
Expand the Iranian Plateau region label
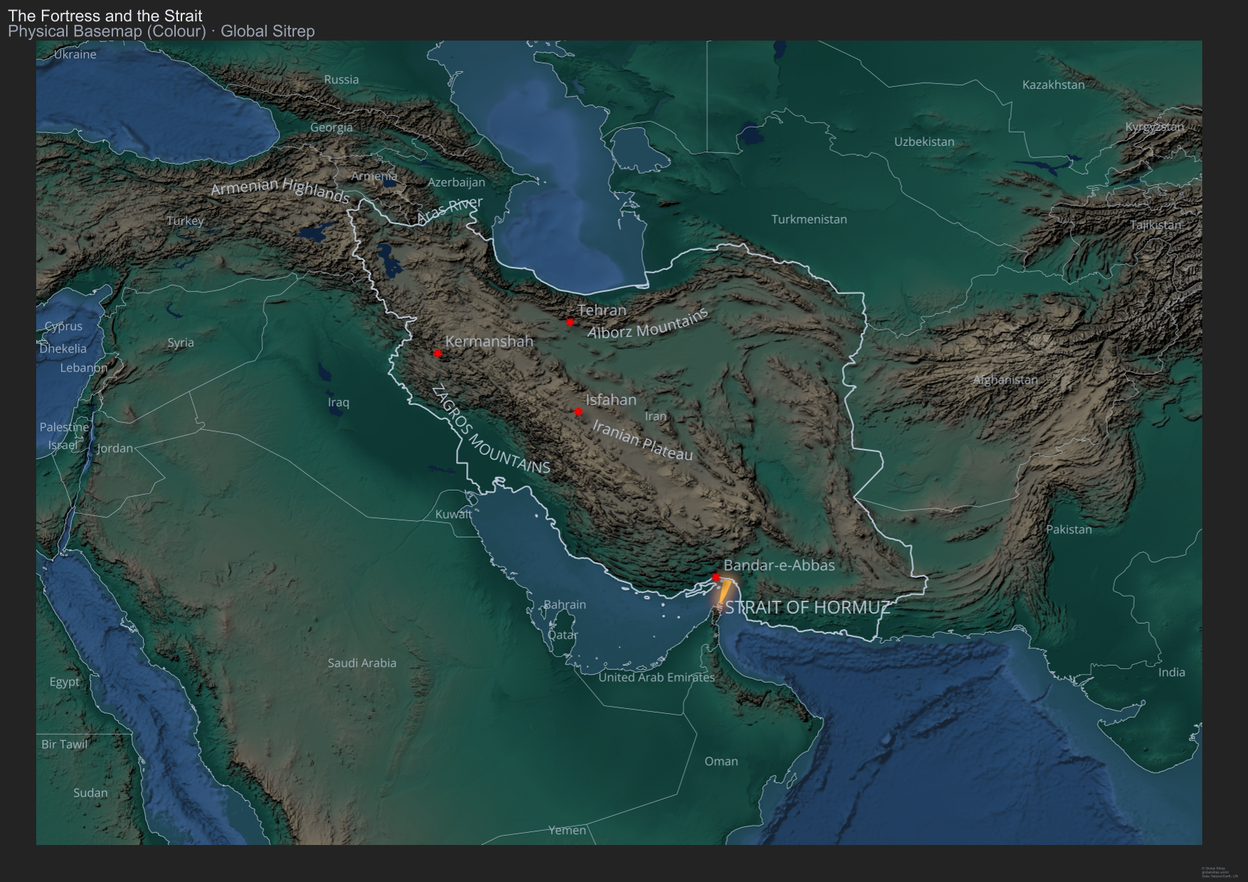(643, 438)
